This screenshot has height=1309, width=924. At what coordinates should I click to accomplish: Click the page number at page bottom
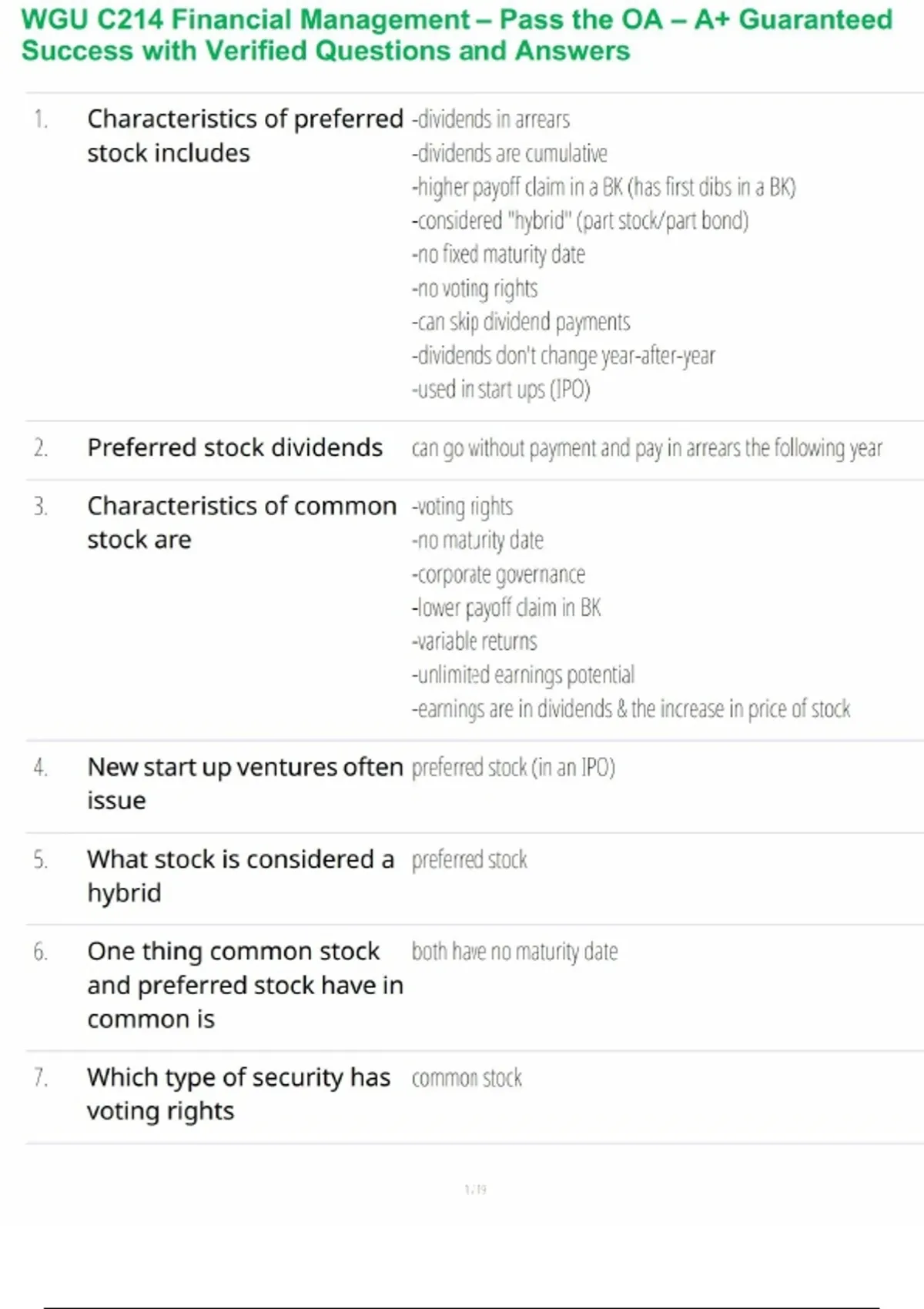click(x=475, y=1190)
